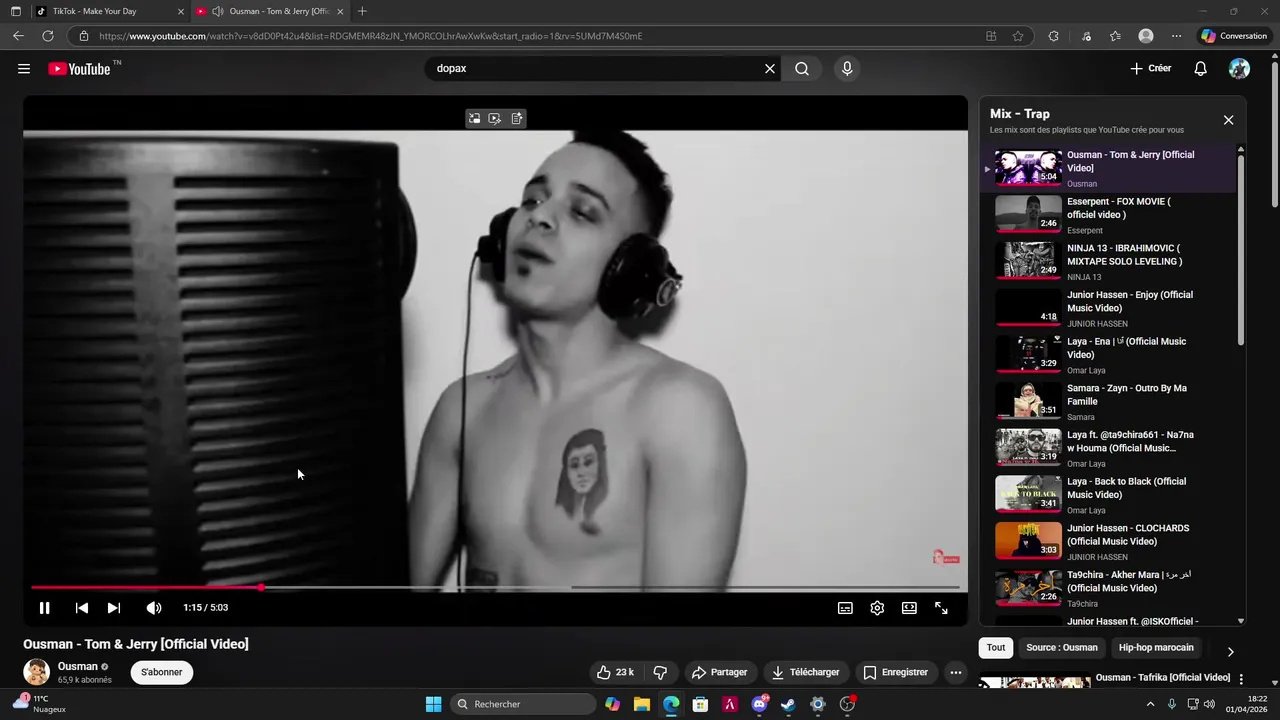Open the YouTube account avatar menu
The image size is (1280, 720).
point(1239,68)
